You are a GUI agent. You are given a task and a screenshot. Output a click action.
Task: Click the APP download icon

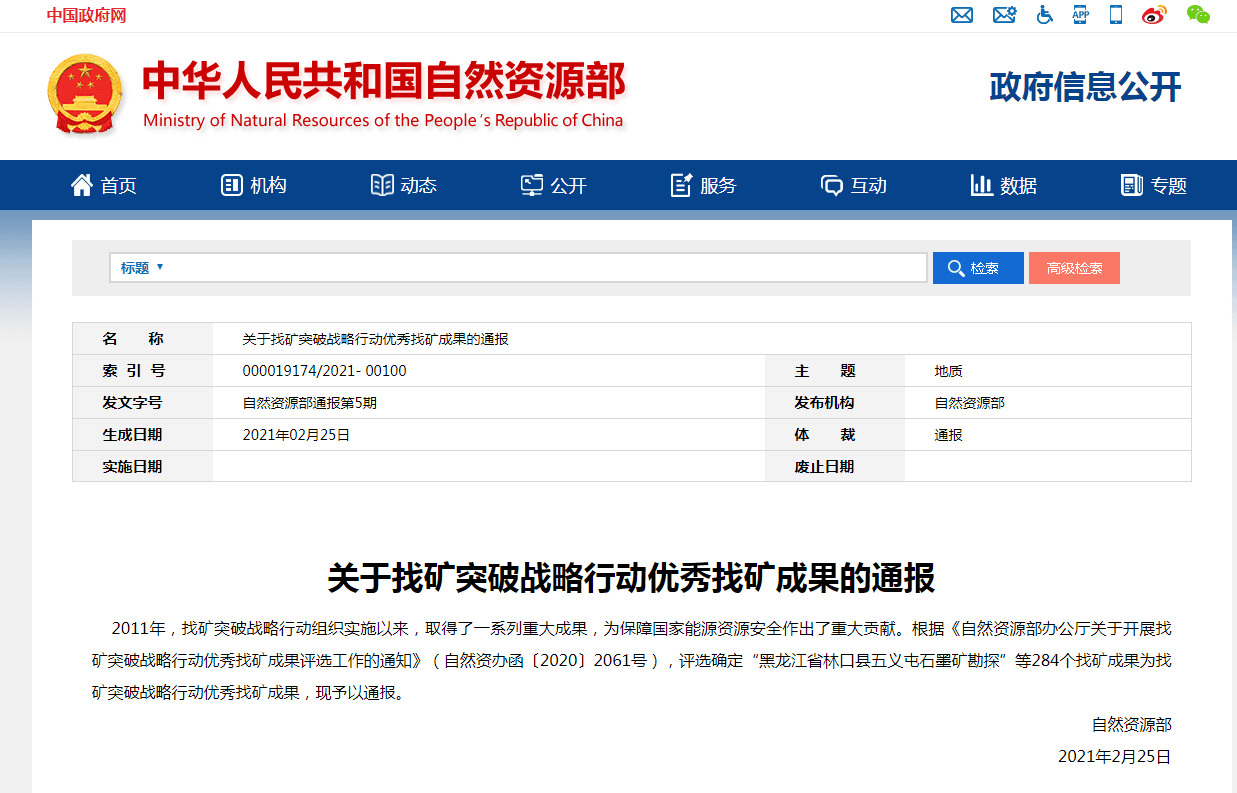1081,14
